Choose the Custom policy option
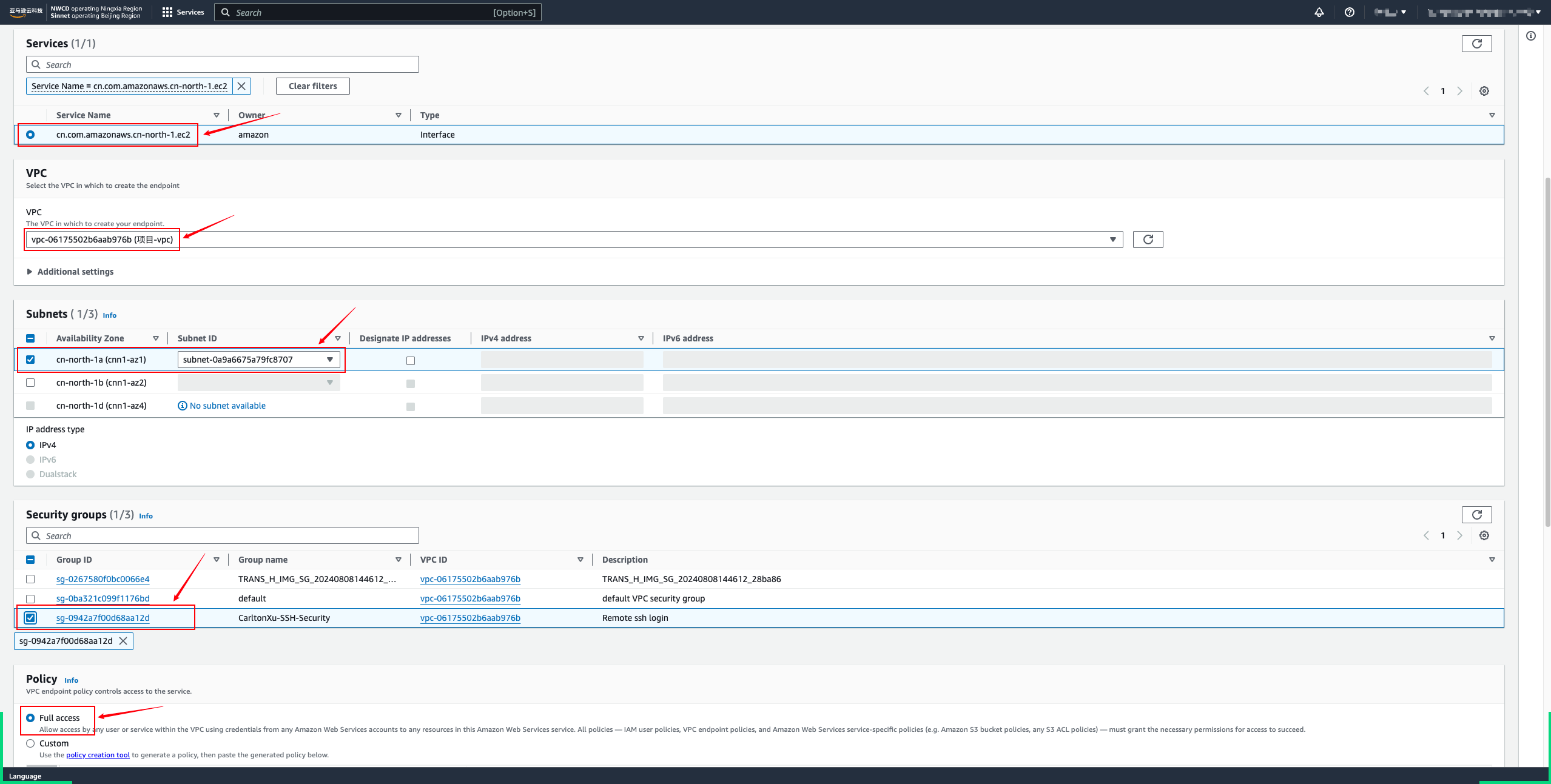Screen dimensions: 1551x784 [30, 743]
